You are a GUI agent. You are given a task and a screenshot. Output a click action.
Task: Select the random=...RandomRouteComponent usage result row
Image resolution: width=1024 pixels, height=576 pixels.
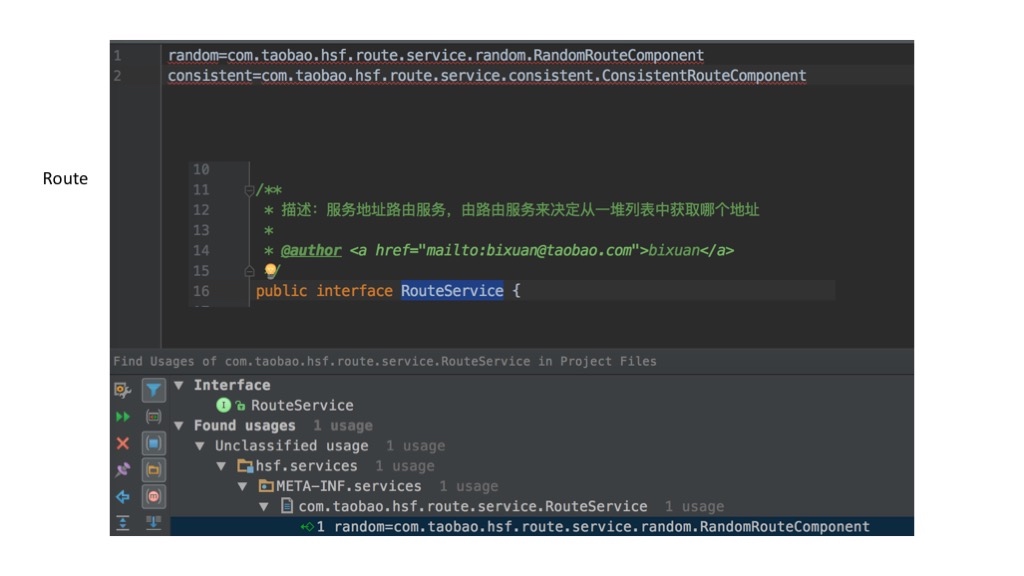[x=542, y=526]
